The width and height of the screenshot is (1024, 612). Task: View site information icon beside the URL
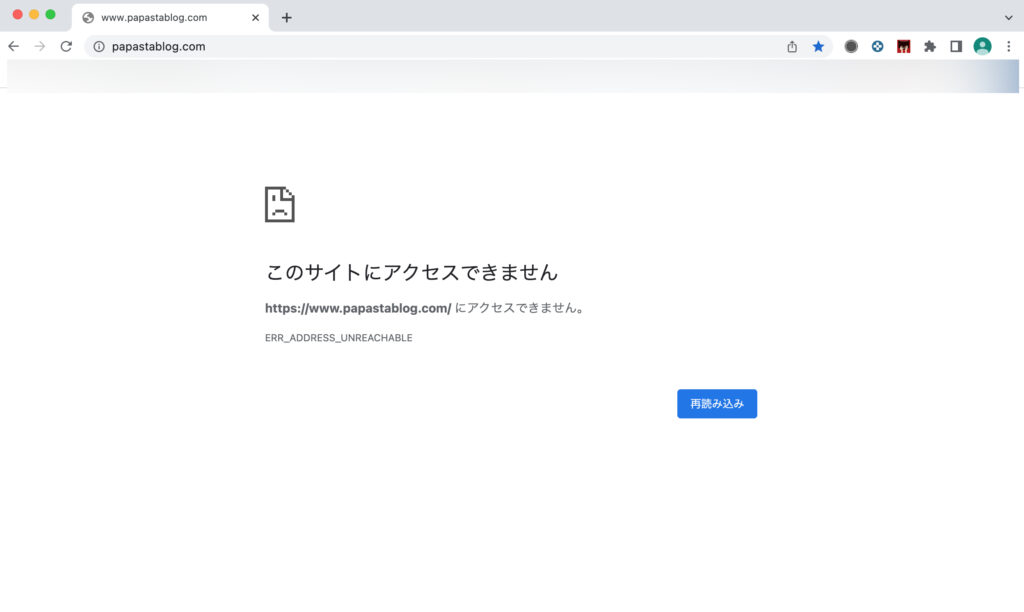tap(99, 46)
